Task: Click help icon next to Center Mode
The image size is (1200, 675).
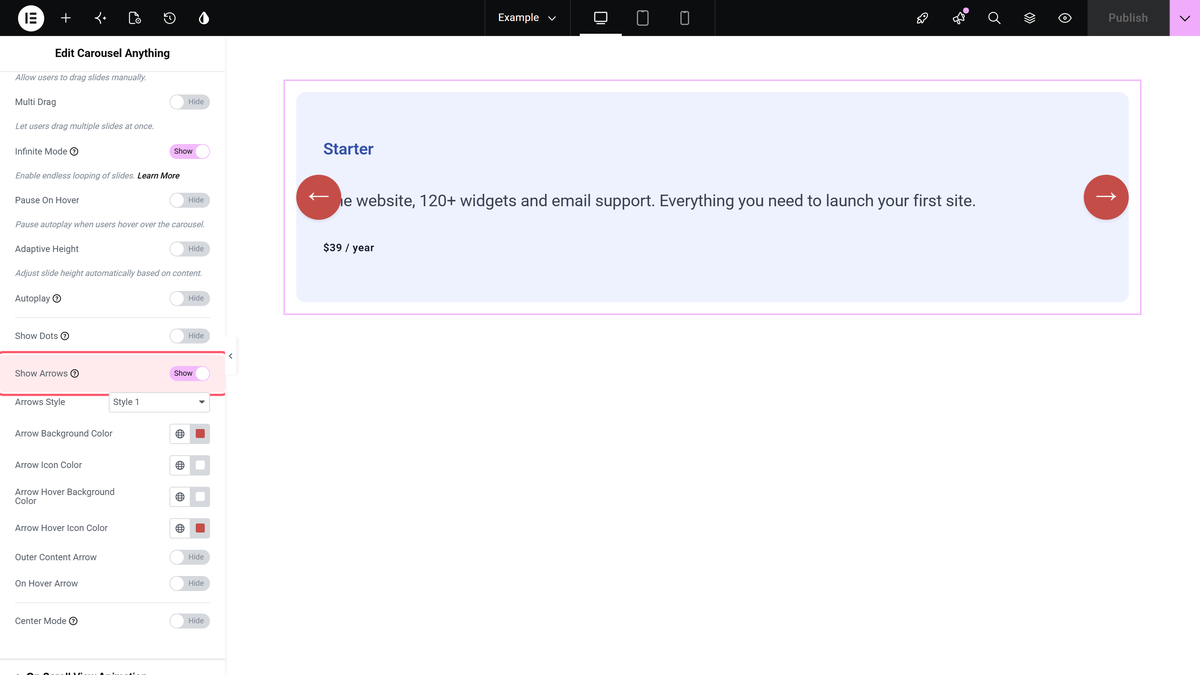Action: 73,621
